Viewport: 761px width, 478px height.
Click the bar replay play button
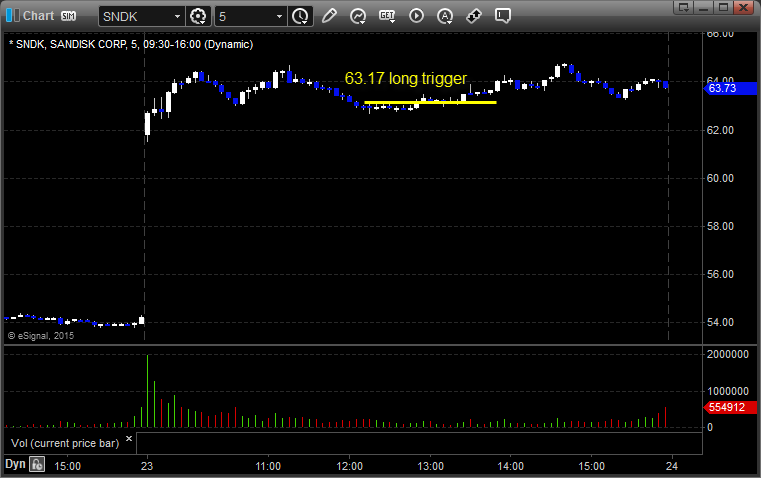tap(416, 16)
